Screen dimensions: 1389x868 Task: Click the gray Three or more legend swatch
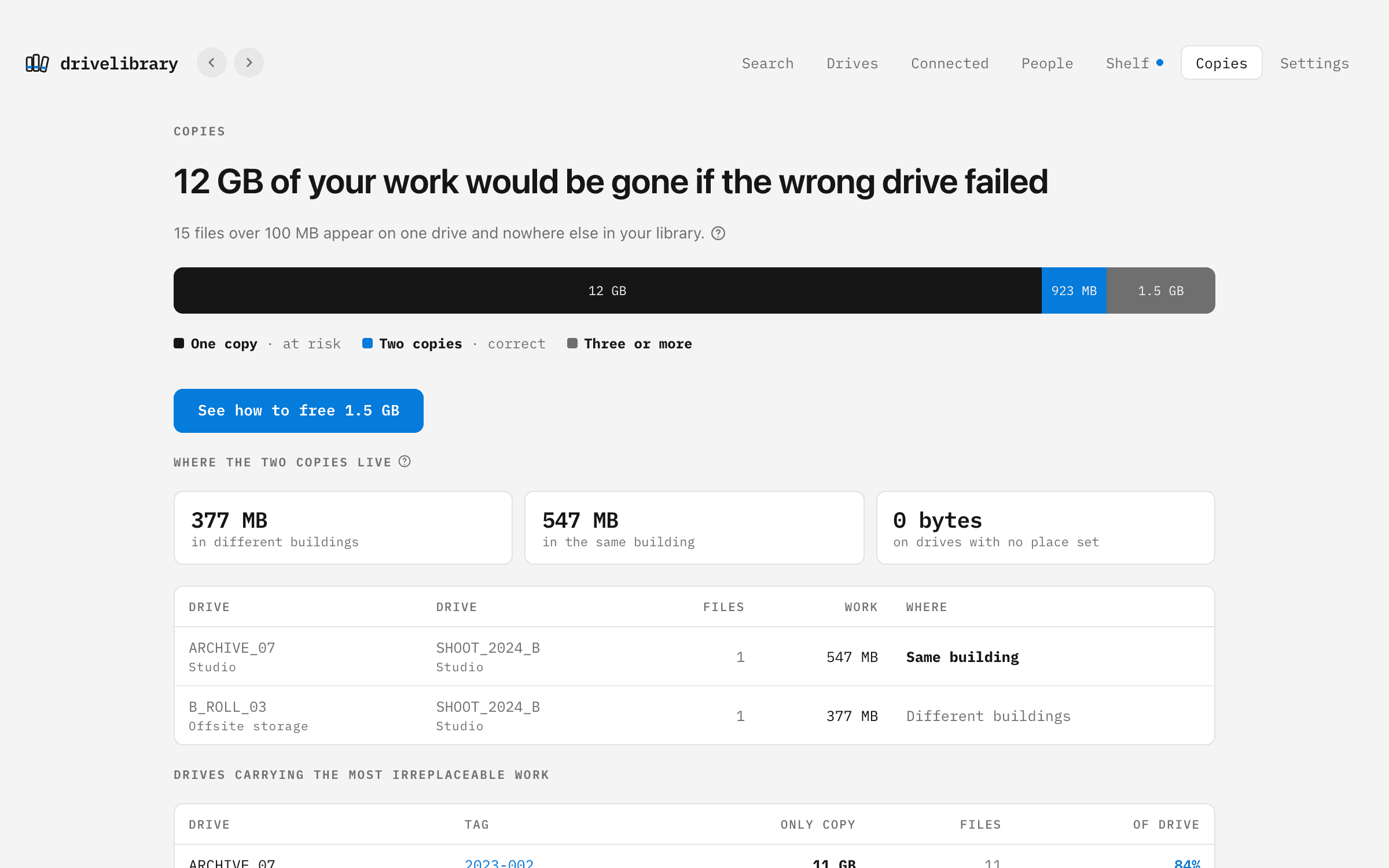tap(572, 343)
